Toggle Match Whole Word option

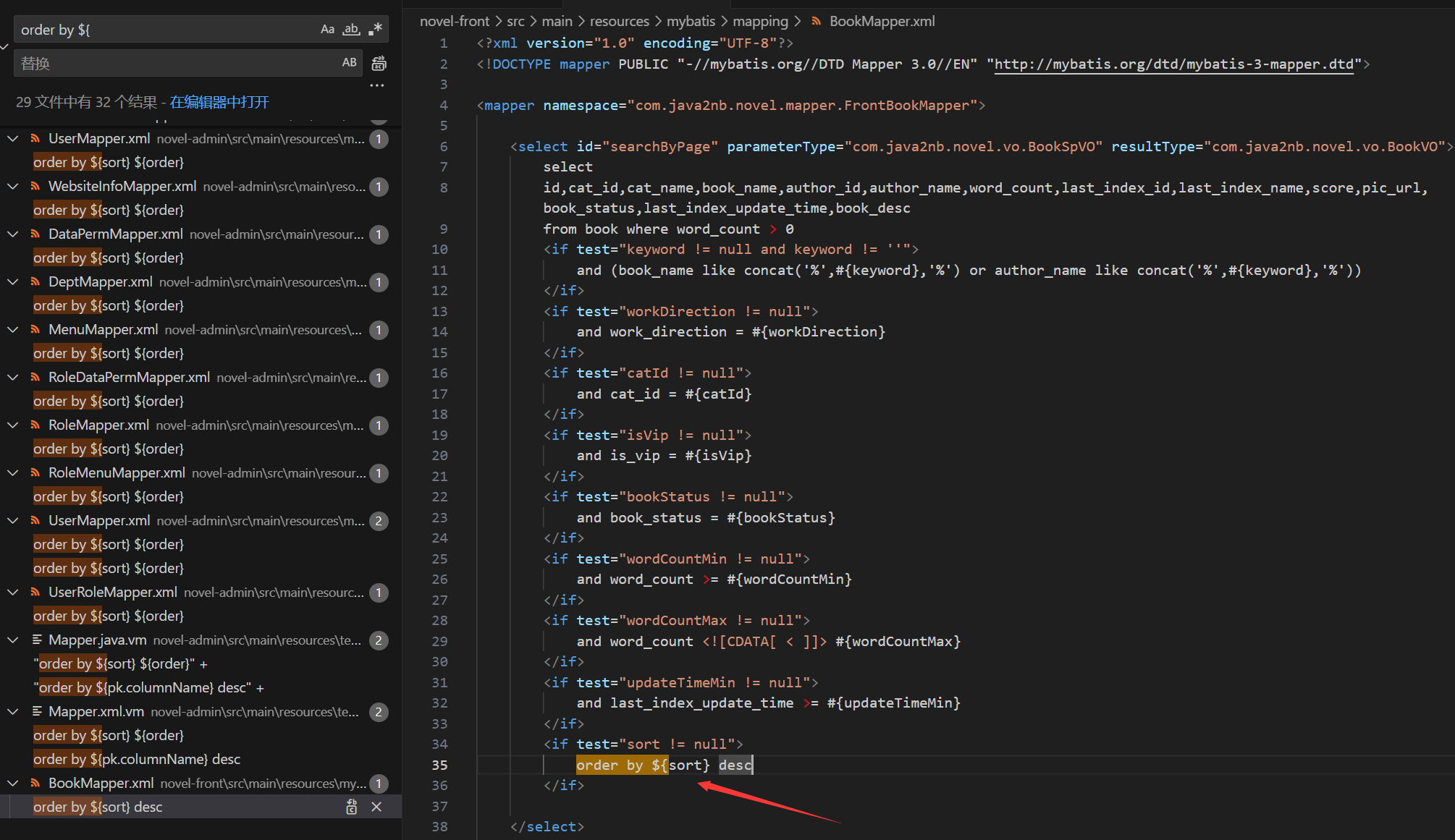coord(351,30)
